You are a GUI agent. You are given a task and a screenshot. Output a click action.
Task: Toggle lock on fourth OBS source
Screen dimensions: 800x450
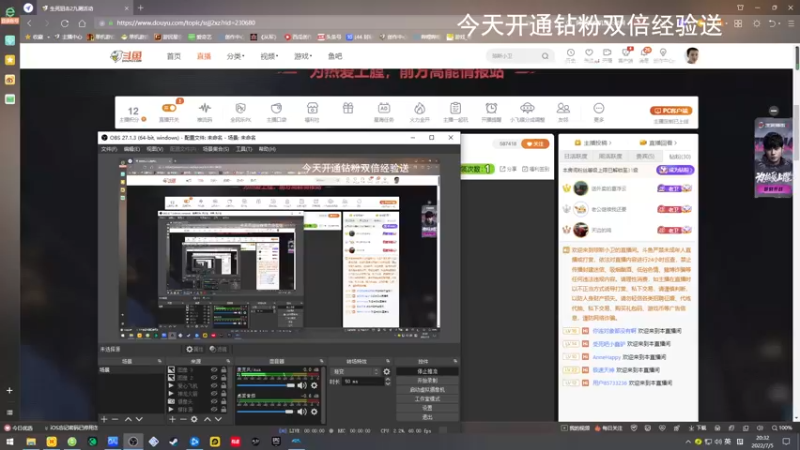point(223,393)
